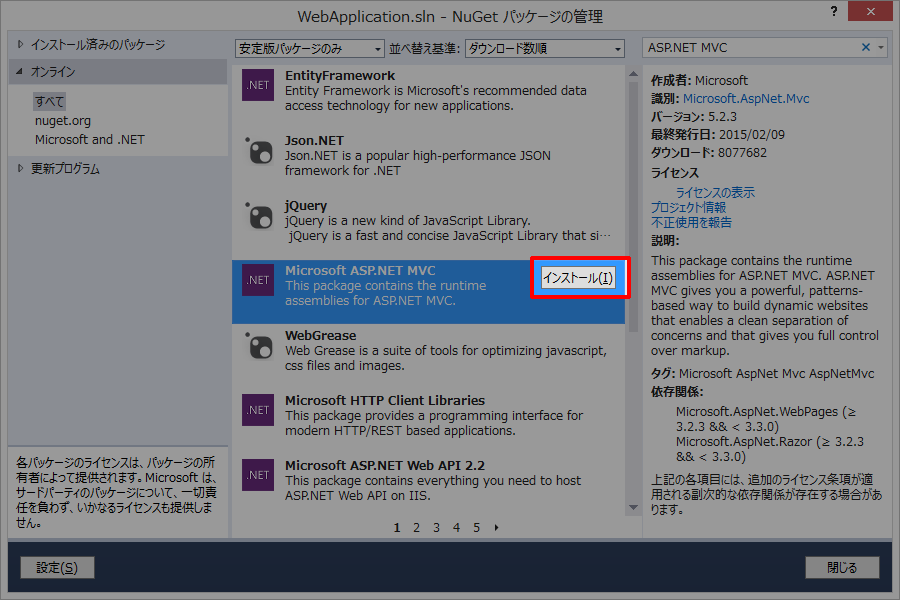The width and height of the screenshot is (900, 600).
Task: Open the help question mark button
Action: pos(833,11)
